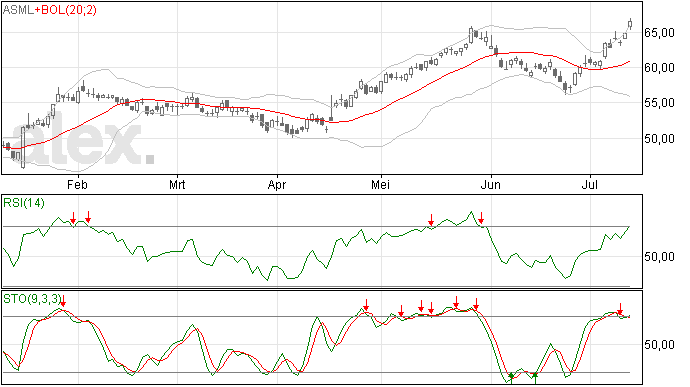Viewport: 690px width, 387px height.
Task: Click the Feb month label
Action: tap(77, 185)
